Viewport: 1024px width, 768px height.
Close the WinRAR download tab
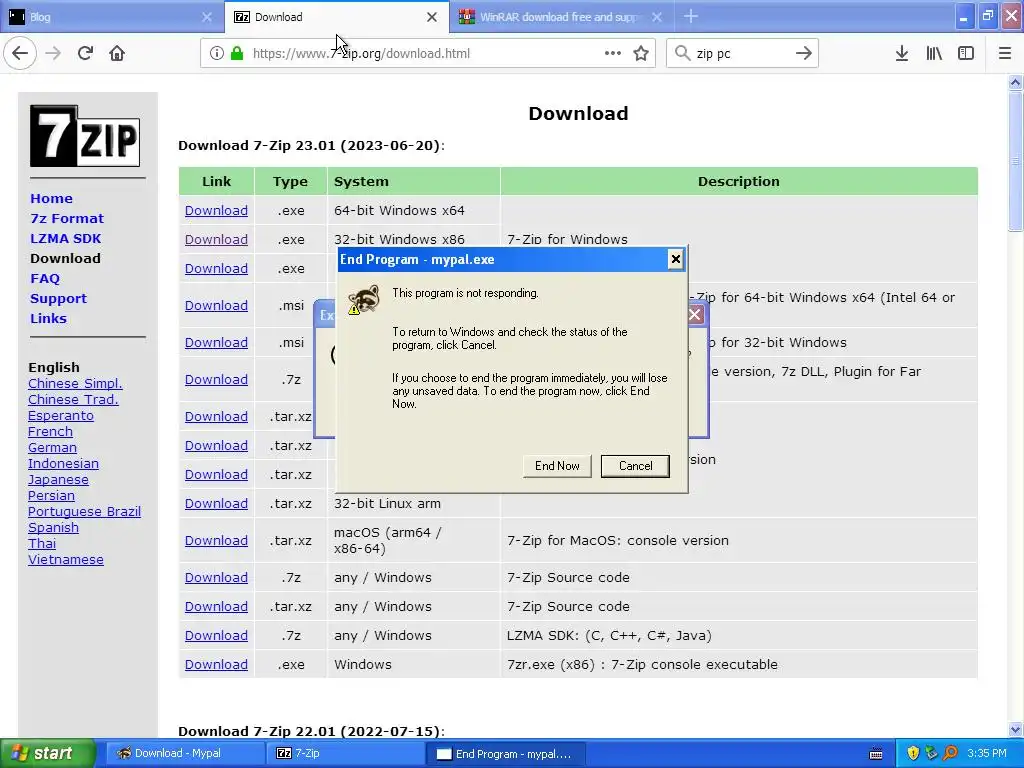658,17
